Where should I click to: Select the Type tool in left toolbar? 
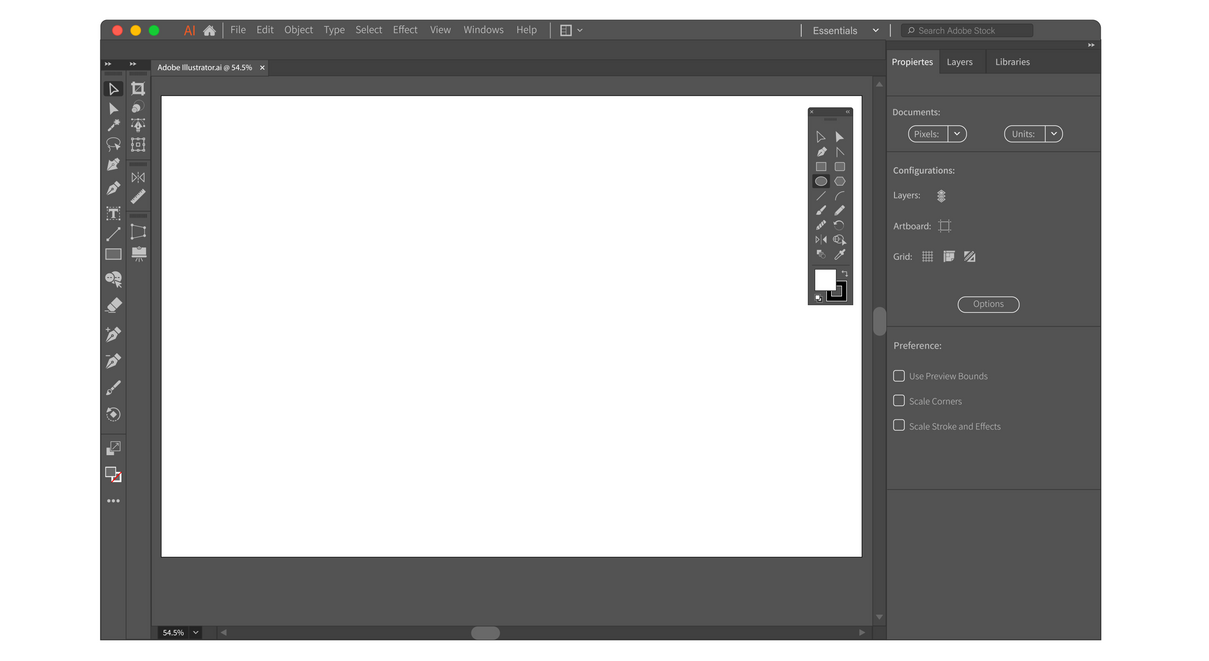click(x=113, y=213)
